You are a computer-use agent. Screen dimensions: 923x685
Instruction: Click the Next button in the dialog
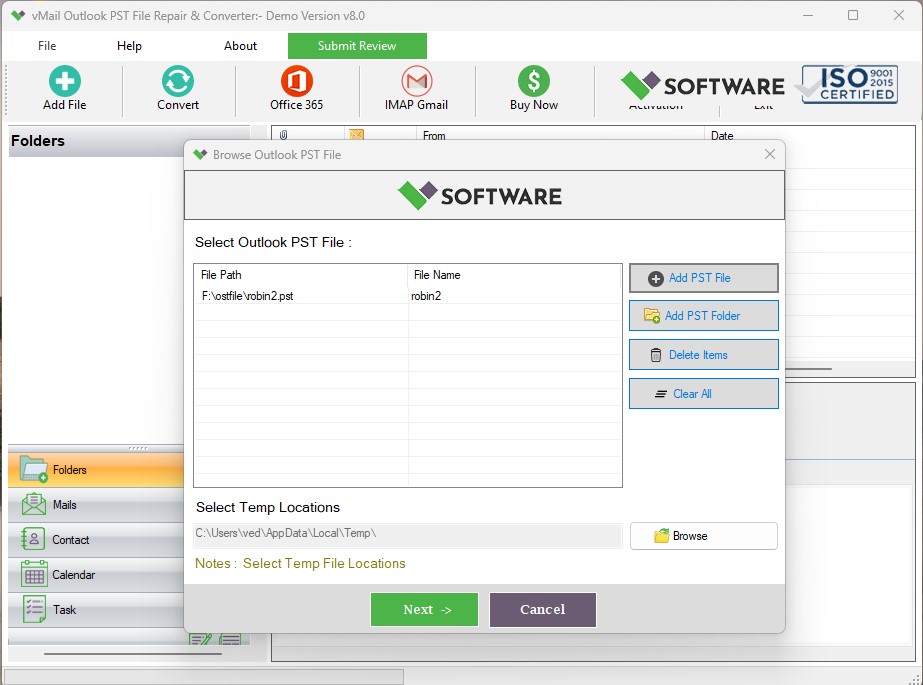[424, 609]
